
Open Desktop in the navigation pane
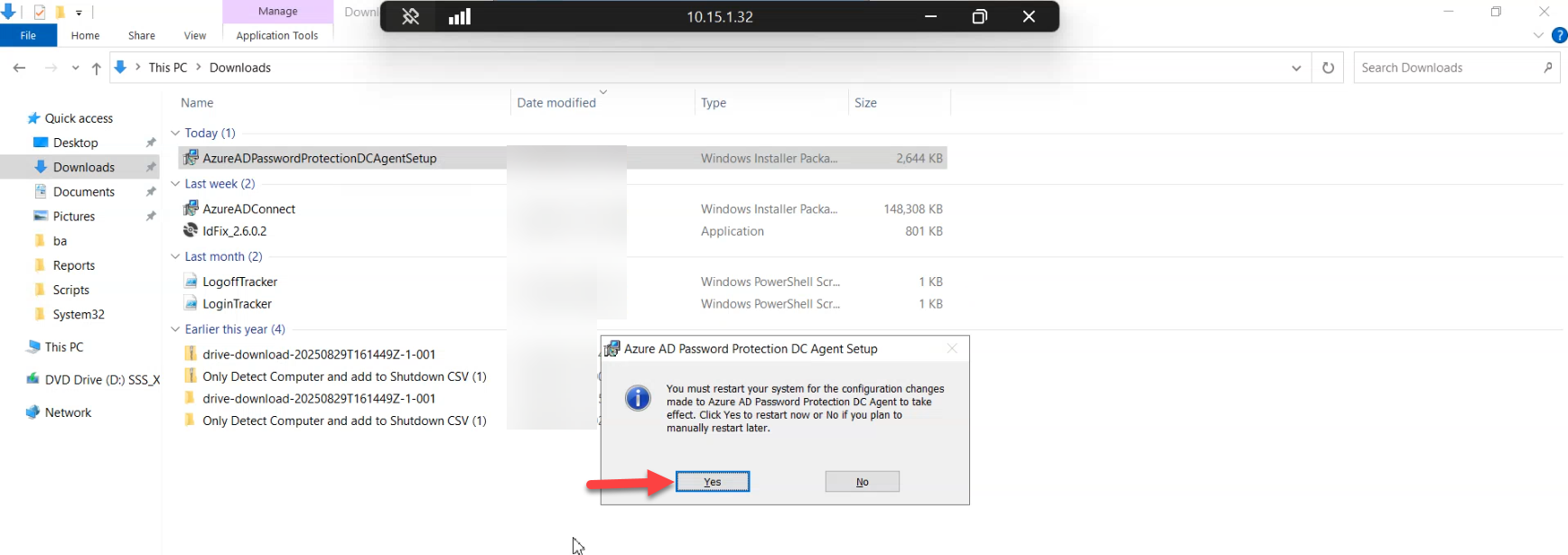point(75,143)
